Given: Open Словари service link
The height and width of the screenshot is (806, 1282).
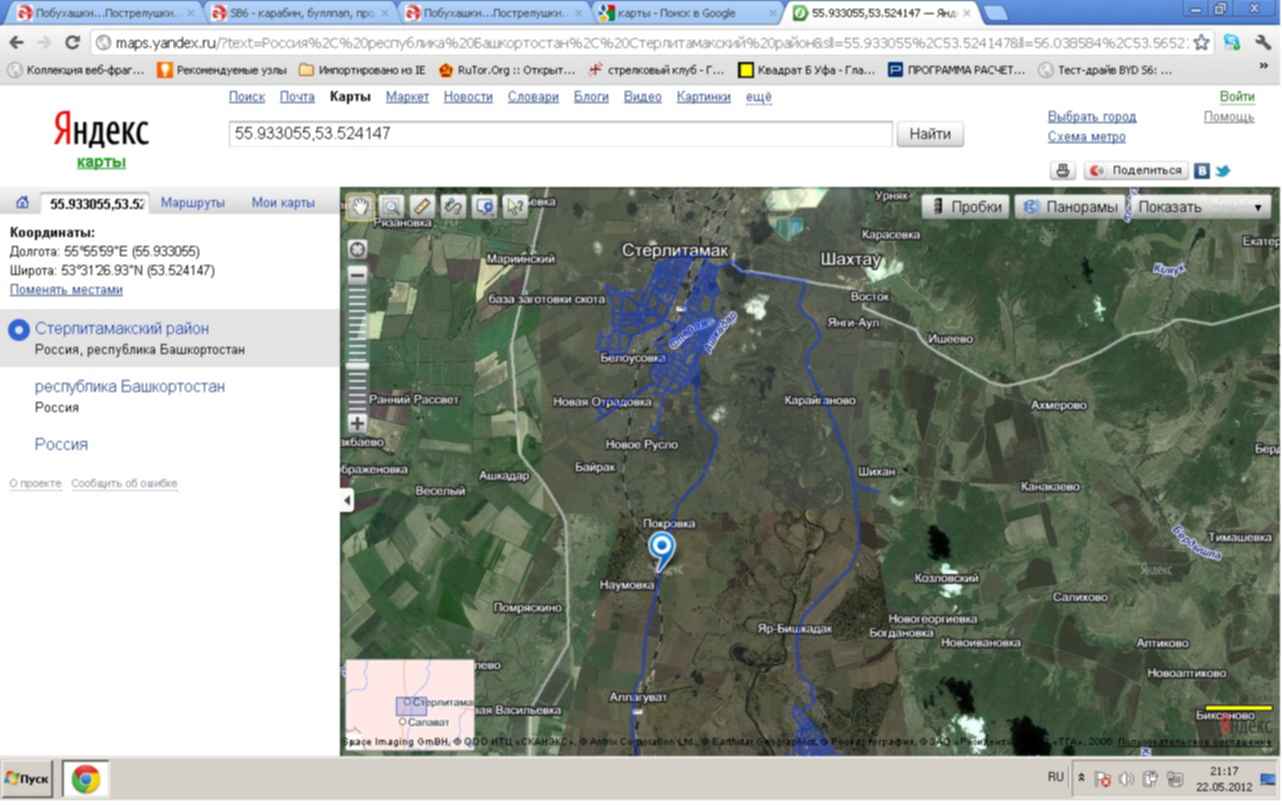Looking at the screenshot, I should pyautogui.click(x=533, y=97).
